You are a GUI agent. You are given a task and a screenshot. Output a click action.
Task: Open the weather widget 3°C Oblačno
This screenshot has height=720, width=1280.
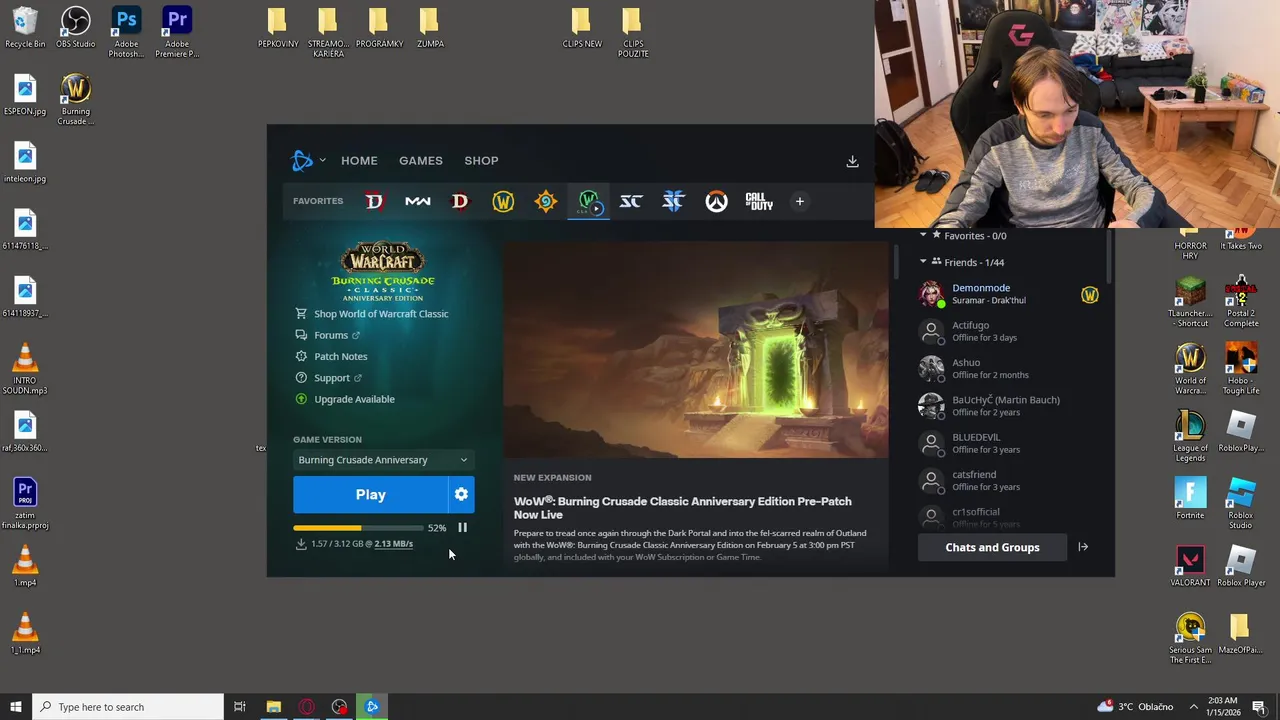pyautogui.click(x=1135, y=707)
